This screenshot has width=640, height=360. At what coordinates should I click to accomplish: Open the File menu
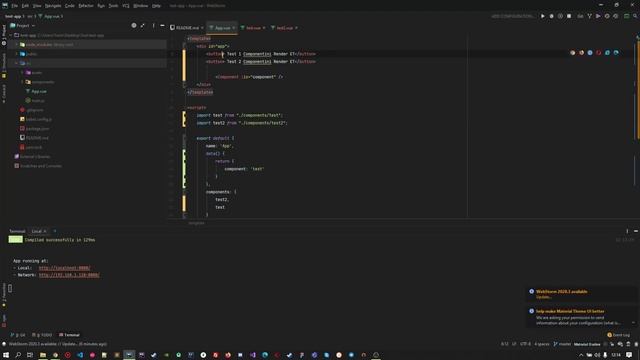[x=15, y=6]
